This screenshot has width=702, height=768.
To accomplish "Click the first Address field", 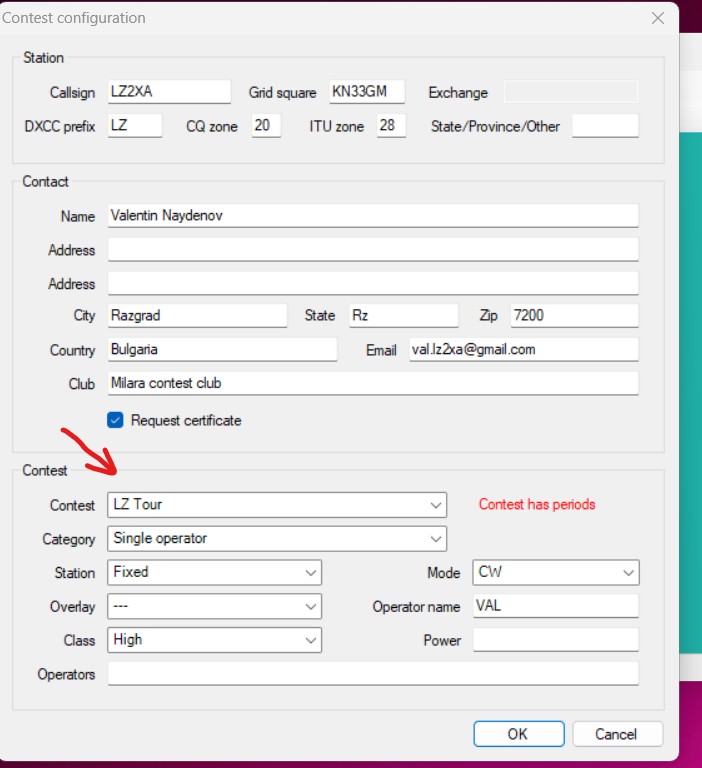I will pyautogui.click(x=373, y=249).
